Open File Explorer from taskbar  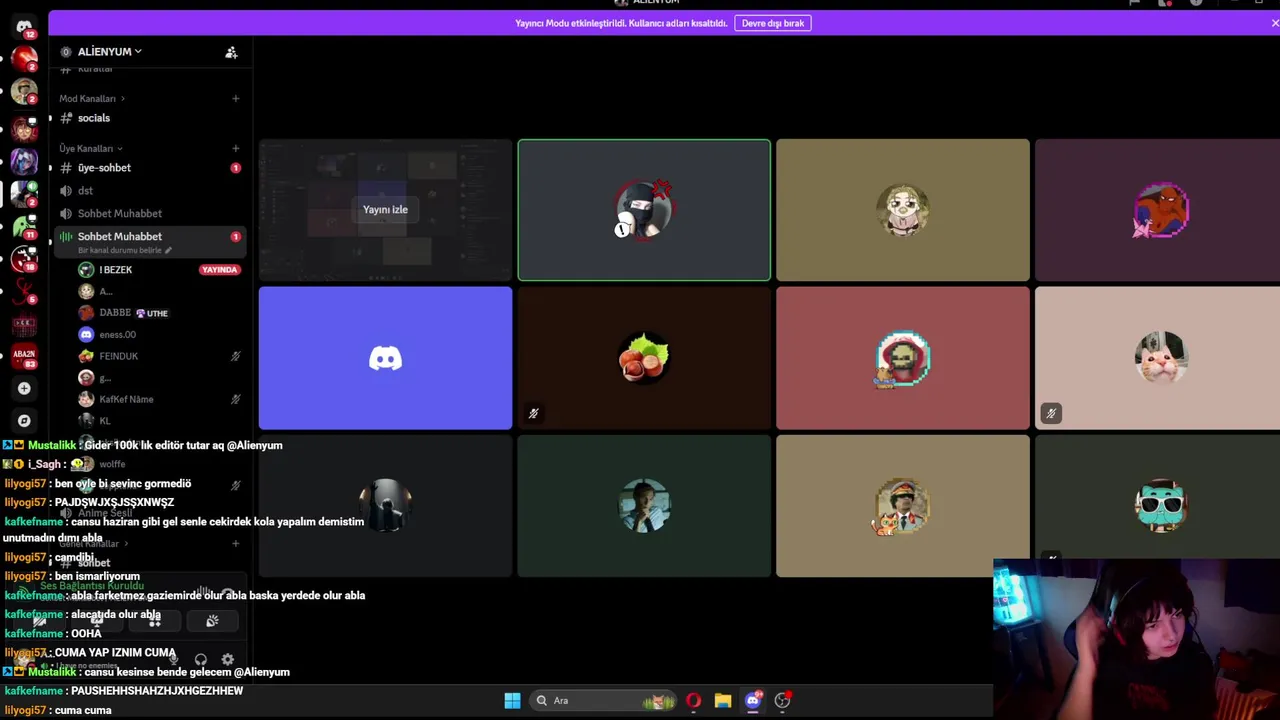coord(723,701)
